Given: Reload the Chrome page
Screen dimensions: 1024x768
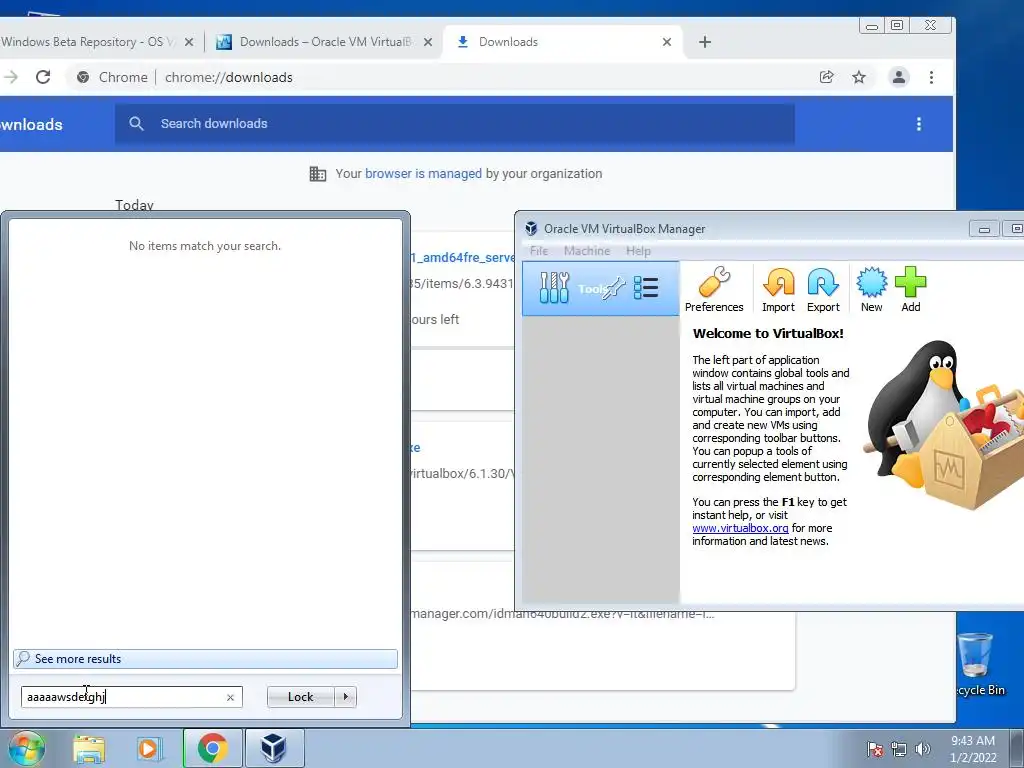Looking at the screenshot, I should pyautogui.click(x=43, y=77).
